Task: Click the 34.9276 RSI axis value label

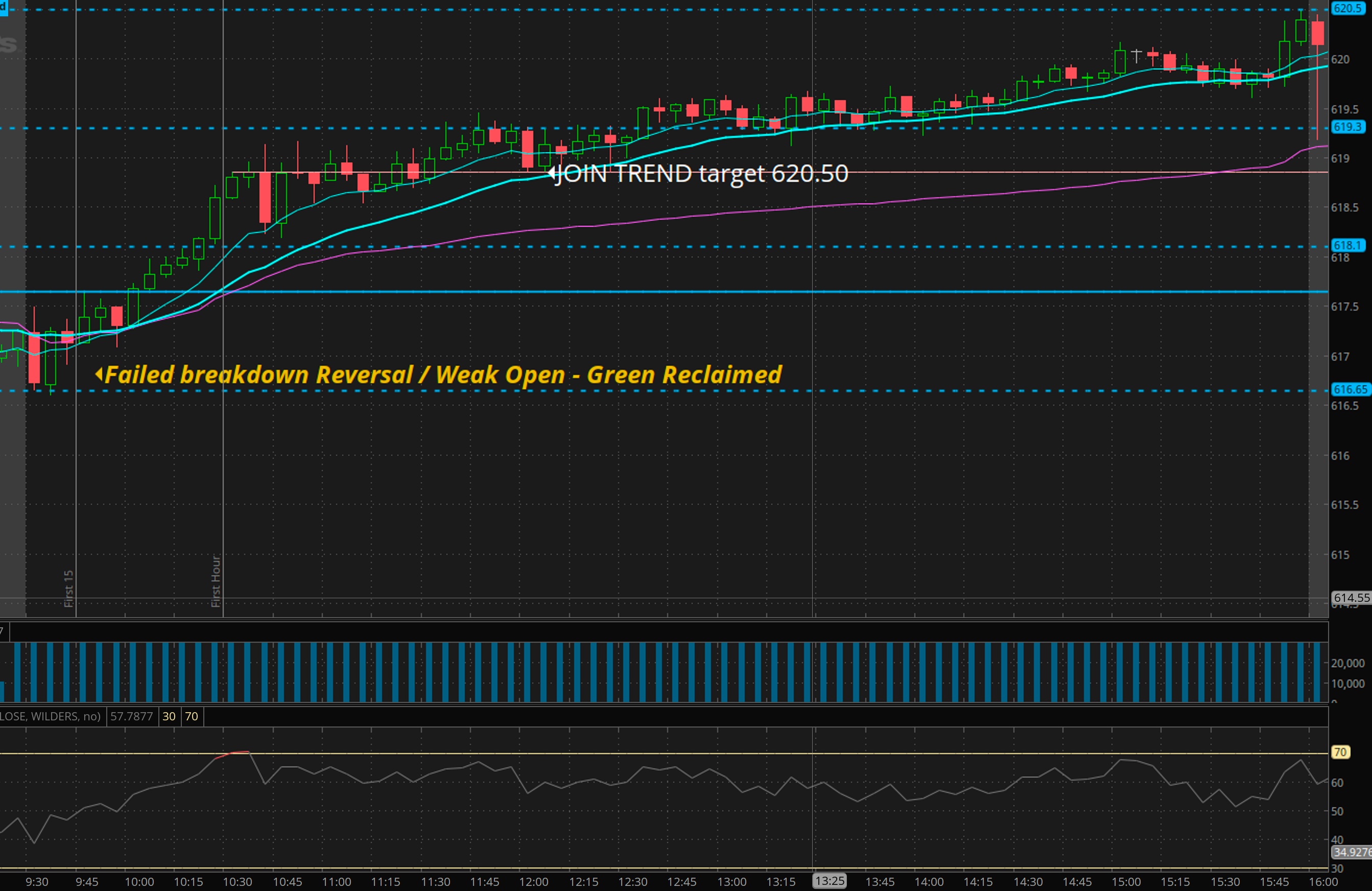Action: (x=1352, y=852)
